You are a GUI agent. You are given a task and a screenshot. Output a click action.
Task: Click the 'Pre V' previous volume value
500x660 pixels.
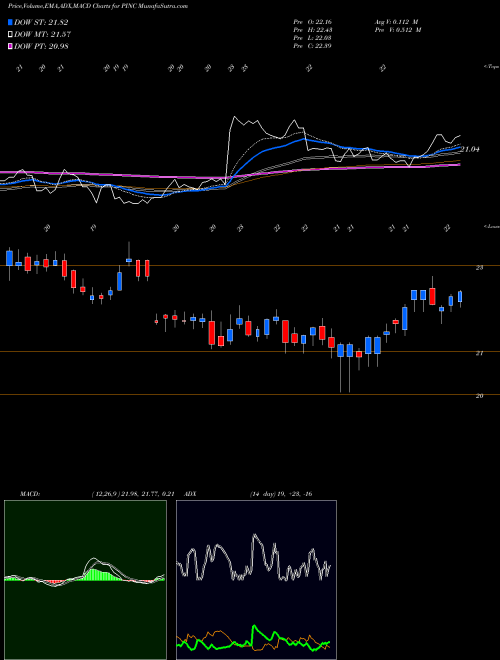point(398,30)
